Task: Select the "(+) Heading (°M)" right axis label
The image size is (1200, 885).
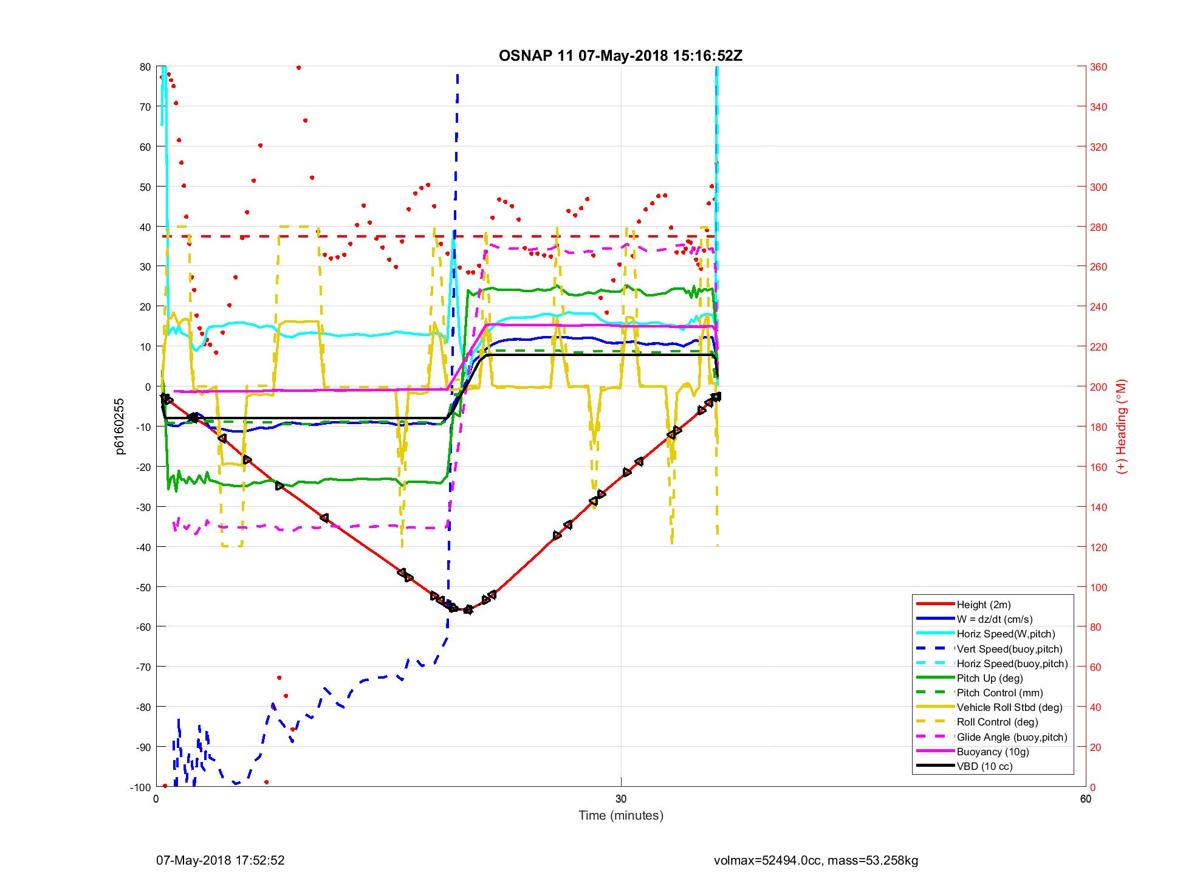Action: [1121, 426]
